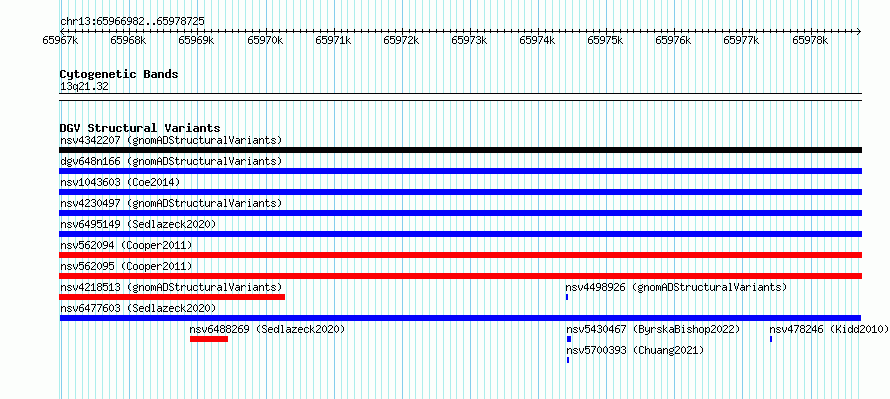Click the Cytogenetic Bands track title

coord(119,74)
